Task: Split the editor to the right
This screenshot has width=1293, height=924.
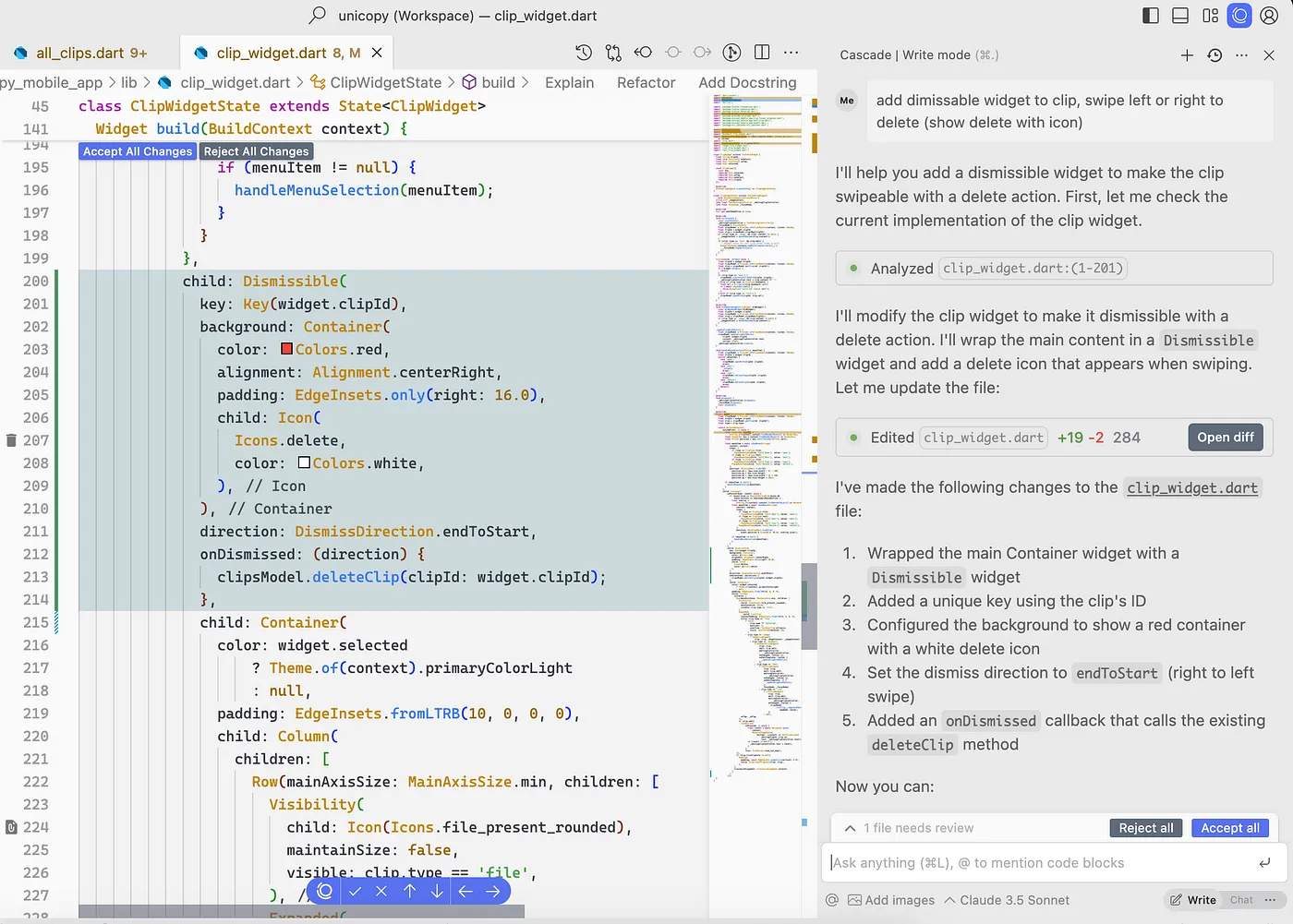Action: coord(762,52)
